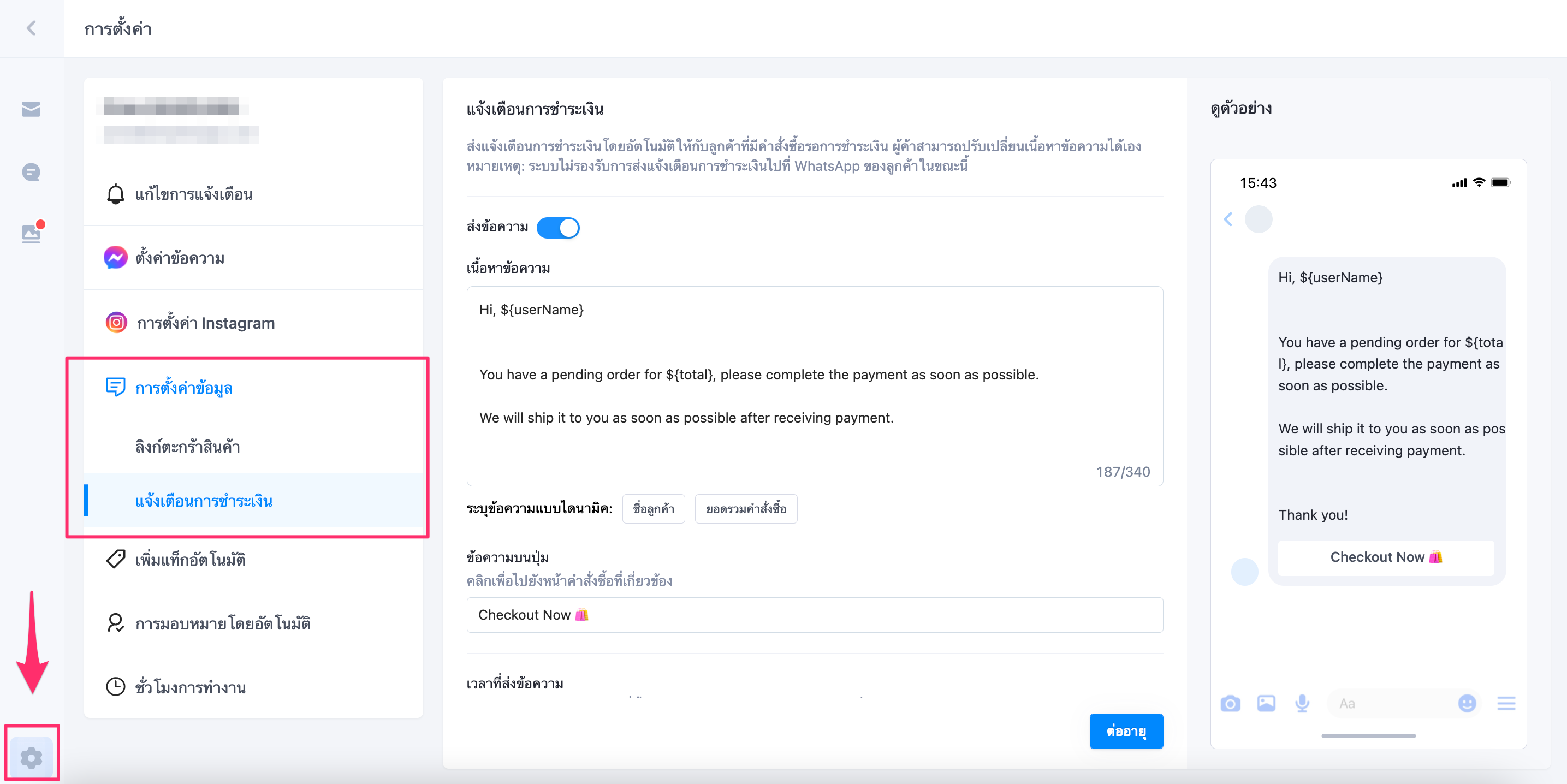Click the microphone icon in preview
1567x784 pixels.
1302,704
